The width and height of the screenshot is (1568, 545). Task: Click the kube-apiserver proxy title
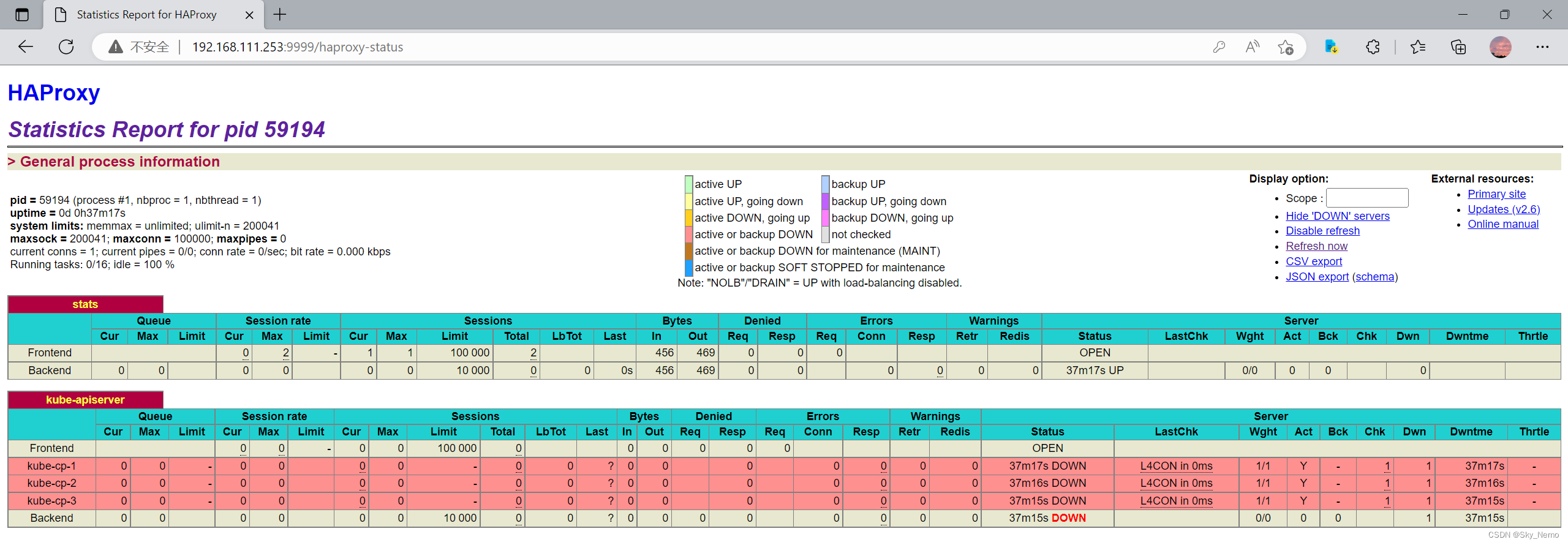pyautogui.click(x=85, y=400)
